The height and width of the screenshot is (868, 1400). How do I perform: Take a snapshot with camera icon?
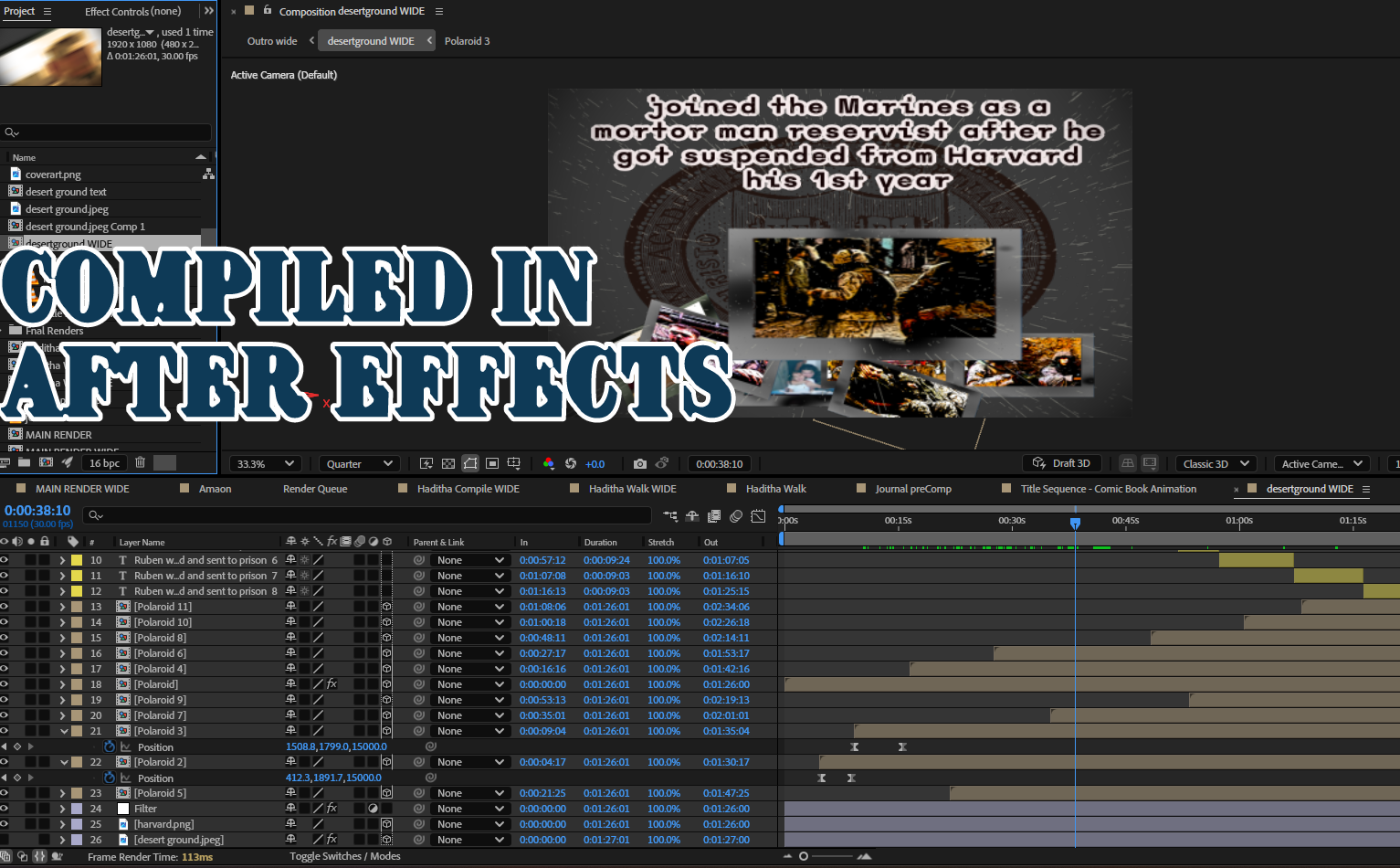tap(640, 463)
